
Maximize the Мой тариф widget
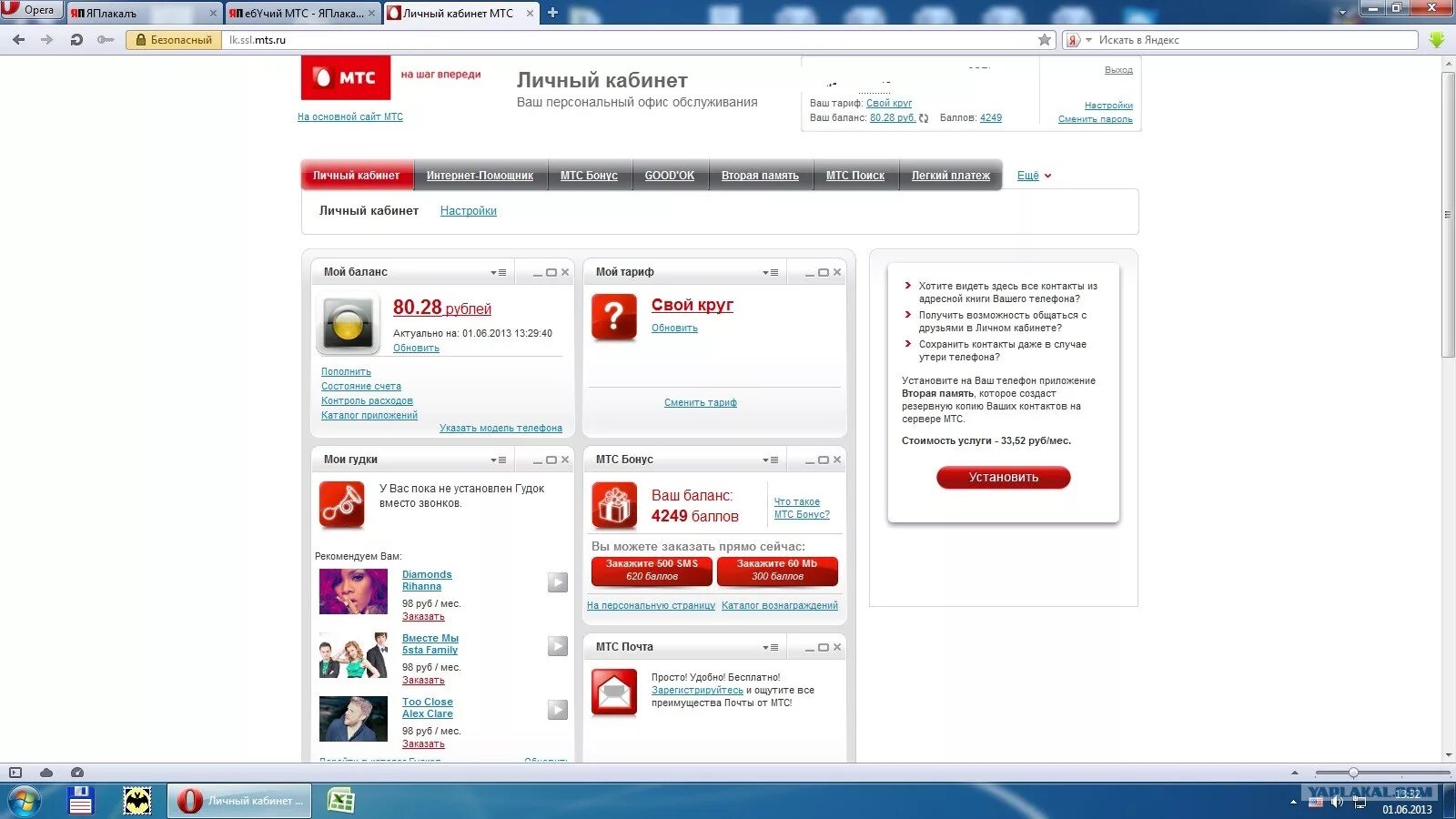tap(824, 272)
